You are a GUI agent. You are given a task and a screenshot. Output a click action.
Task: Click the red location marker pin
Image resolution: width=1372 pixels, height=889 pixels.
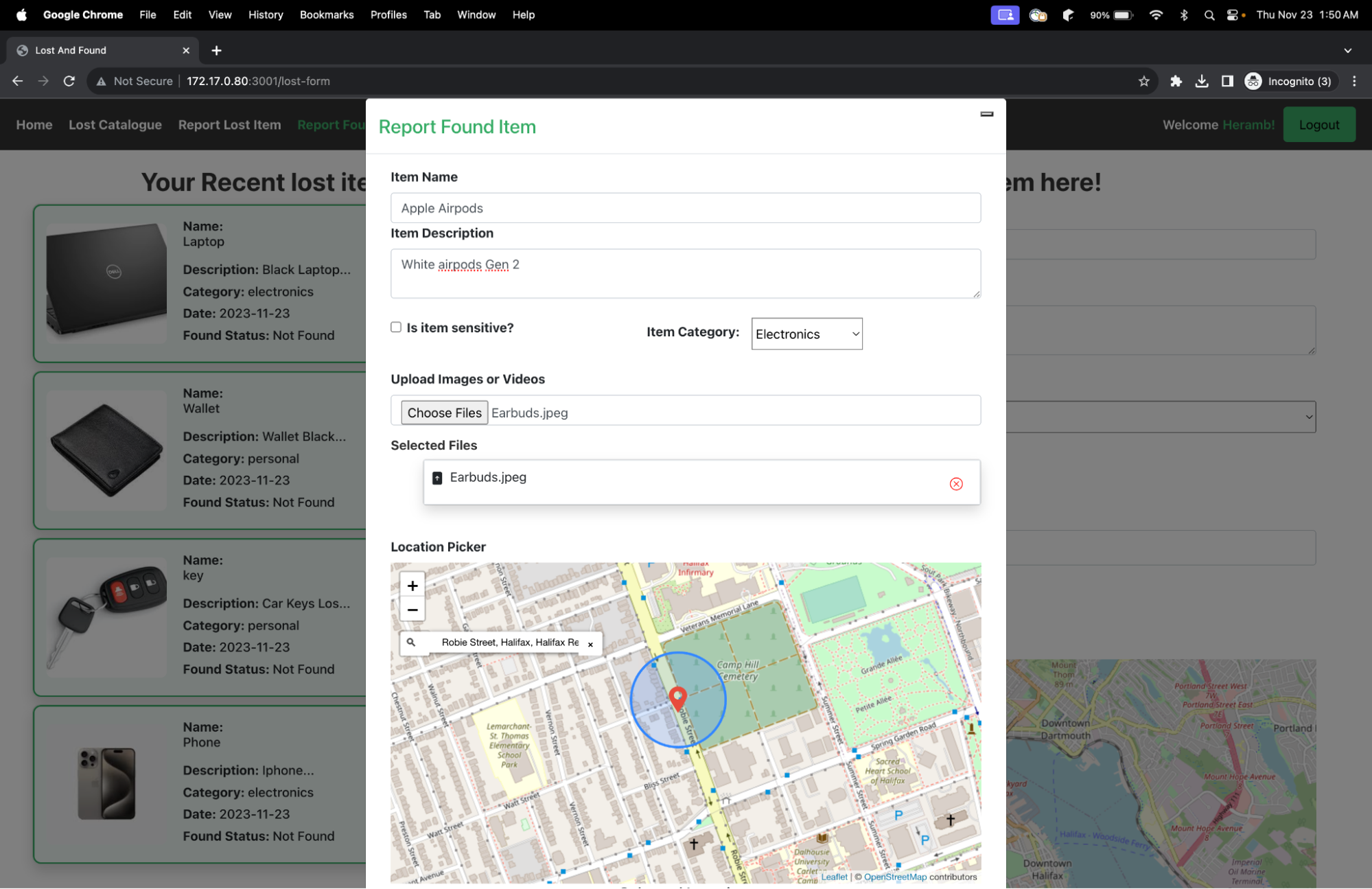click(677, 697)
